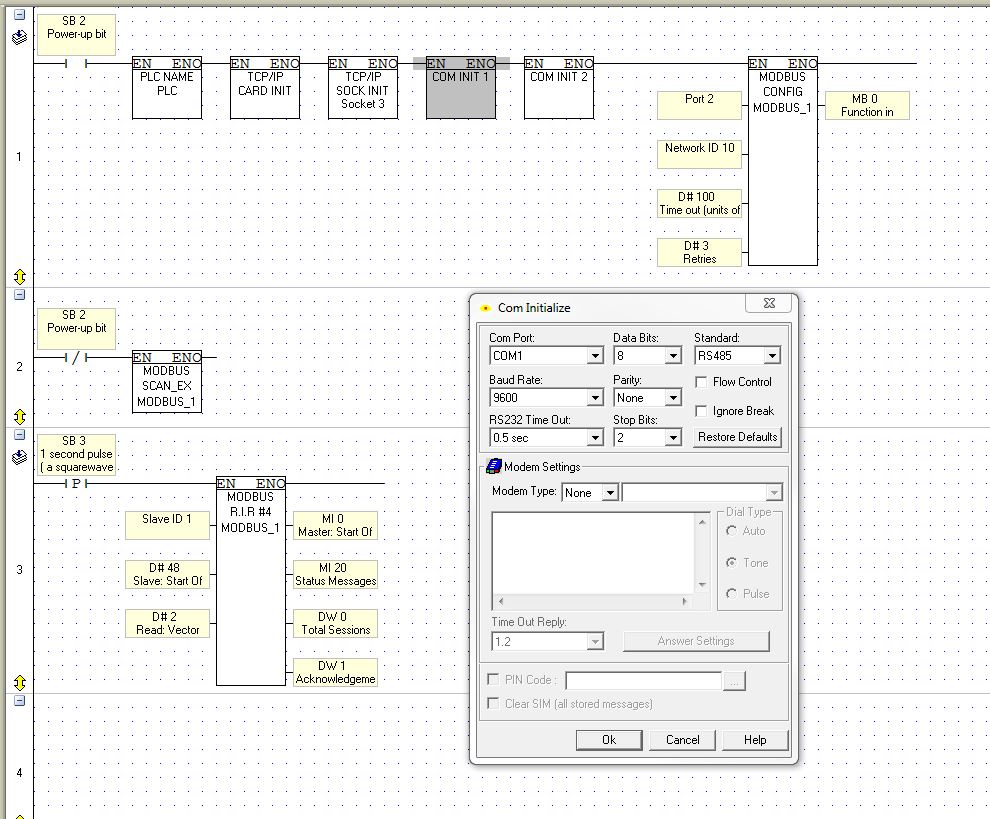The height and width of the screenshot is (819, 990).
Task: Select the TCP/IP CARD INIT block
Action: point(265,88)
